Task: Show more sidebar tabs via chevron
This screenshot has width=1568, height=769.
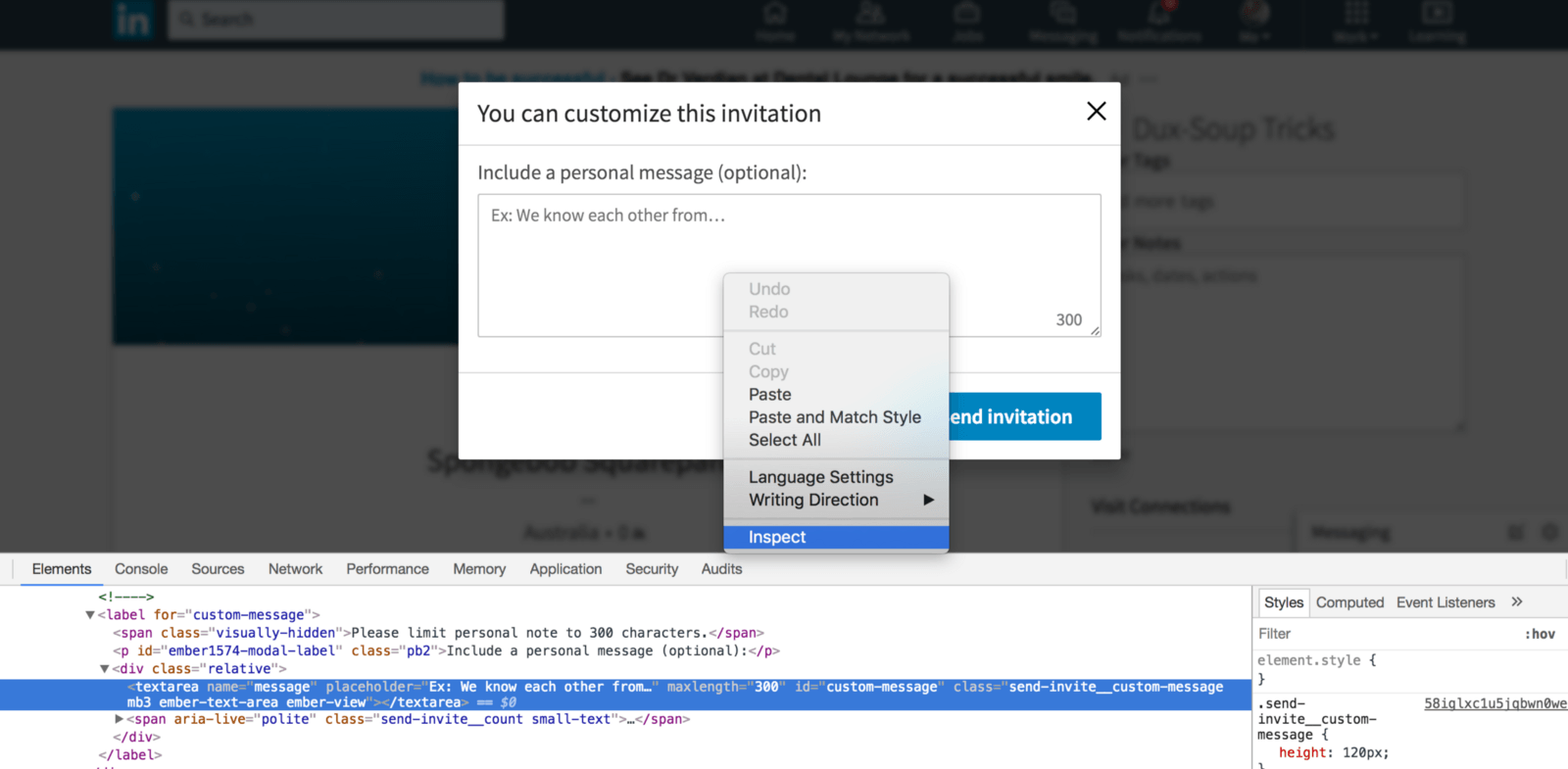Action: 1517,601
